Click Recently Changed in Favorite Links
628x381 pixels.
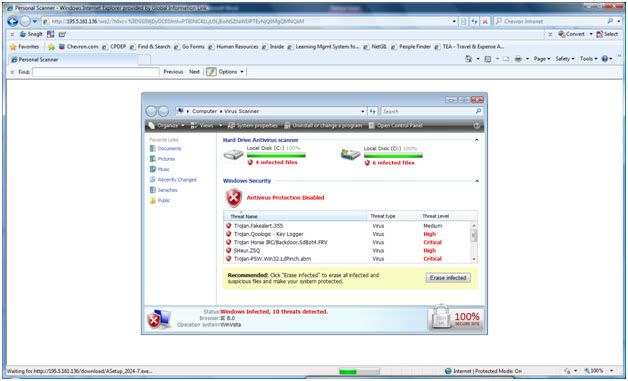click(x=173, y=179)
